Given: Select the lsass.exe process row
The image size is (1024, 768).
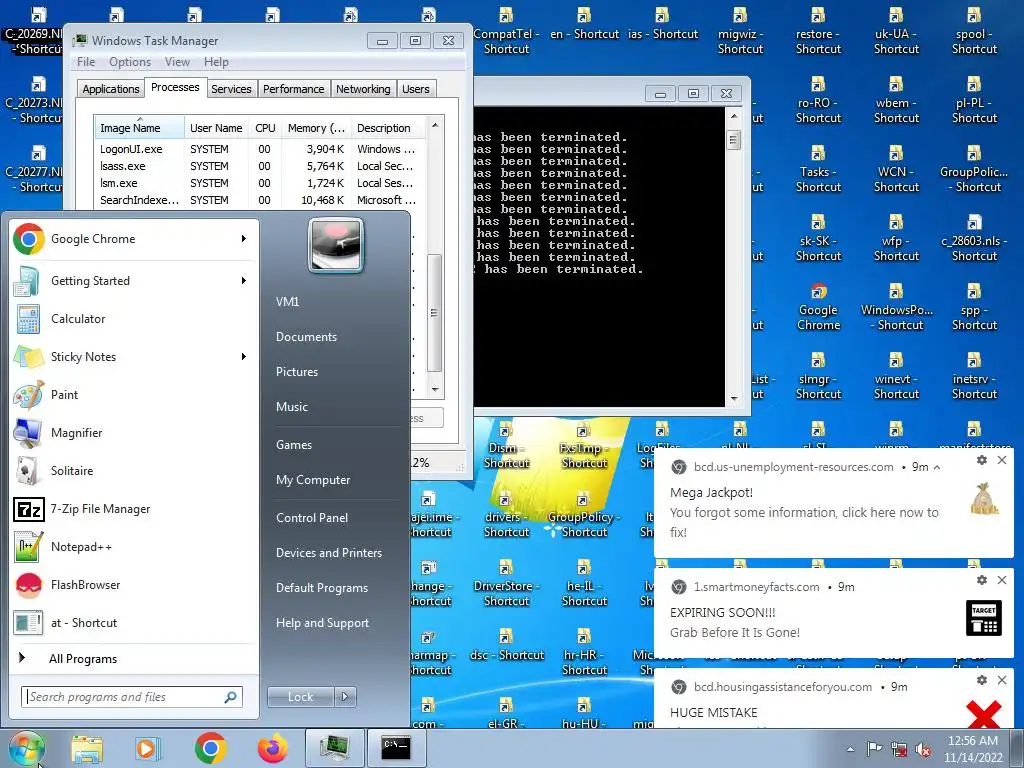Looking at the screenshot, I should tap(259, 166).
